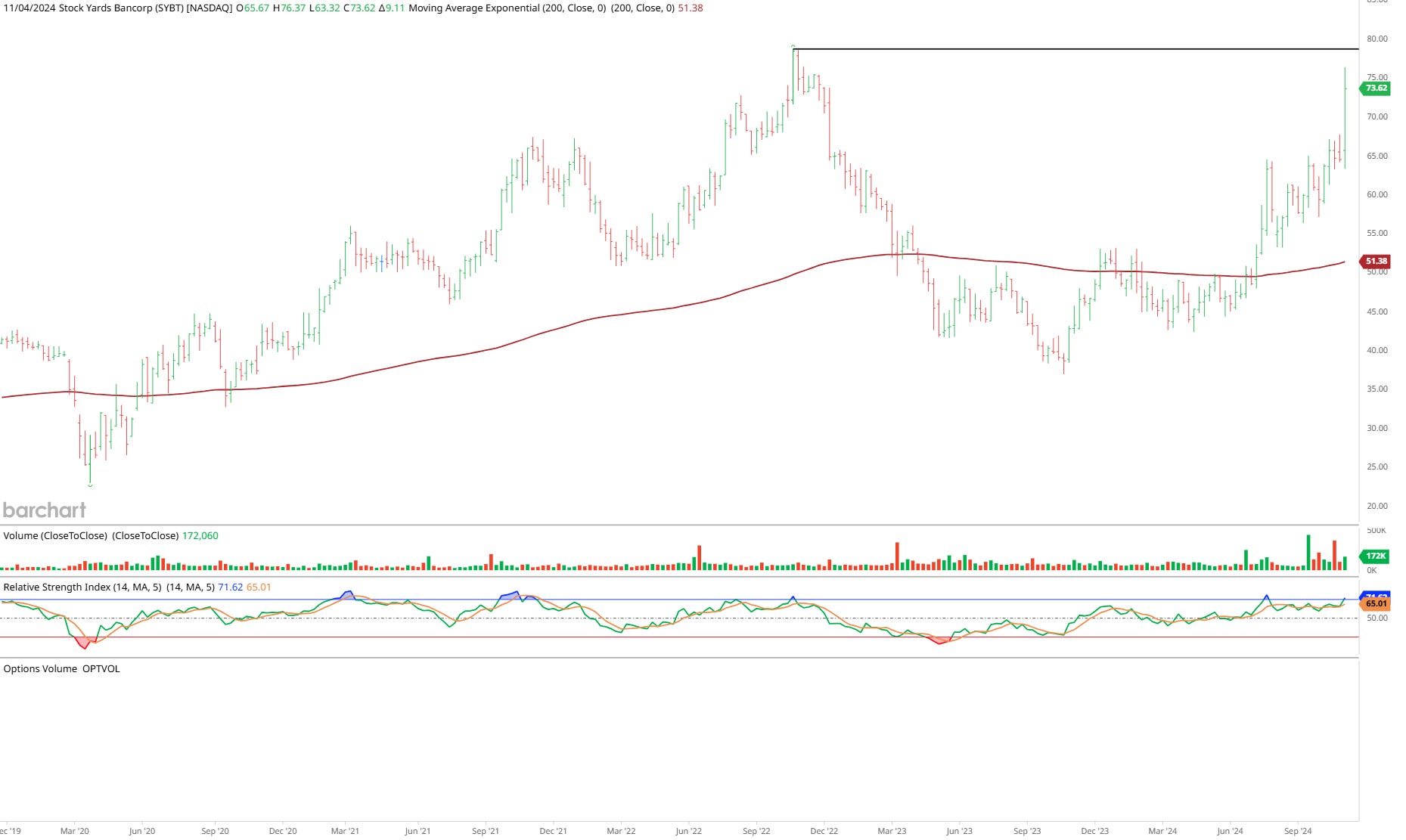Screen dimensions: 1406x840
Task: Click the Sep '23 date label
Action: 1027,831
